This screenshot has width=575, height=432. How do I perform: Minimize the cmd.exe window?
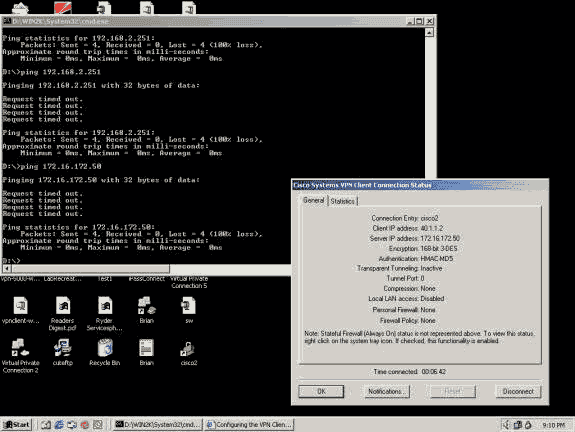(411, 21)
